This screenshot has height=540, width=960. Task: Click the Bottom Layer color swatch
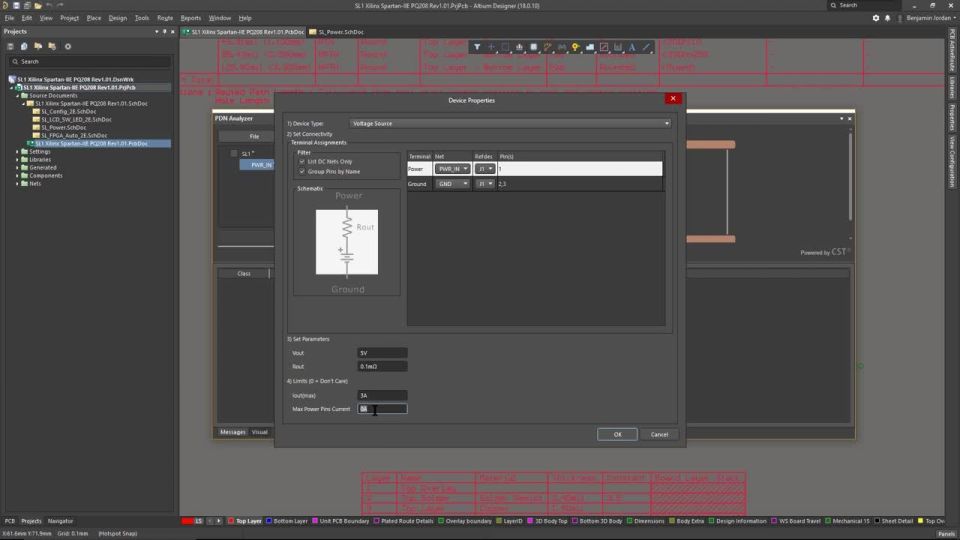point(269,521)
